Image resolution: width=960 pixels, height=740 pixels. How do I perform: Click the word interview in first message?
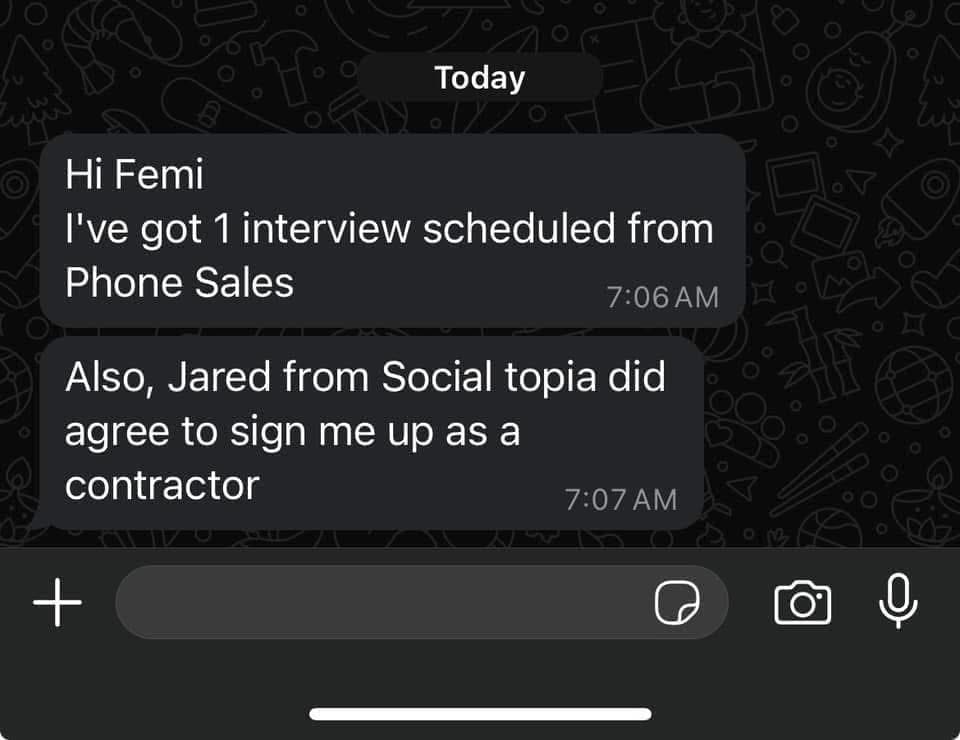coord(326,230)
